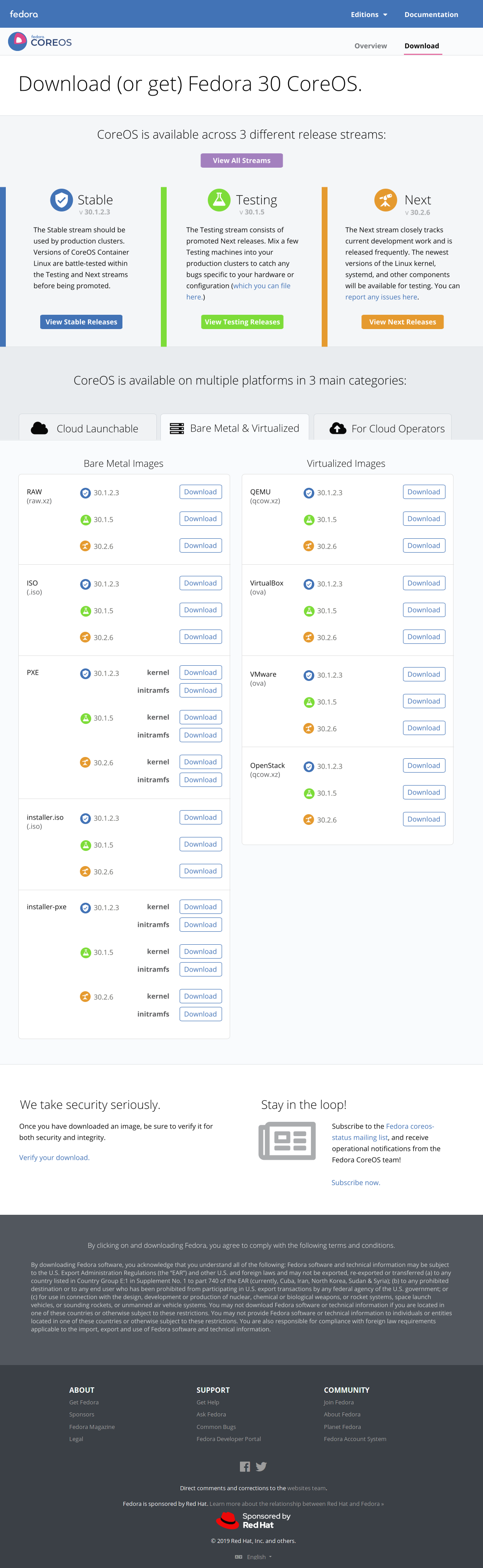This screenshot has height=1568, width=483.
Task: Click next telescope icon in PXE row
Action: (x=85, y=763)
